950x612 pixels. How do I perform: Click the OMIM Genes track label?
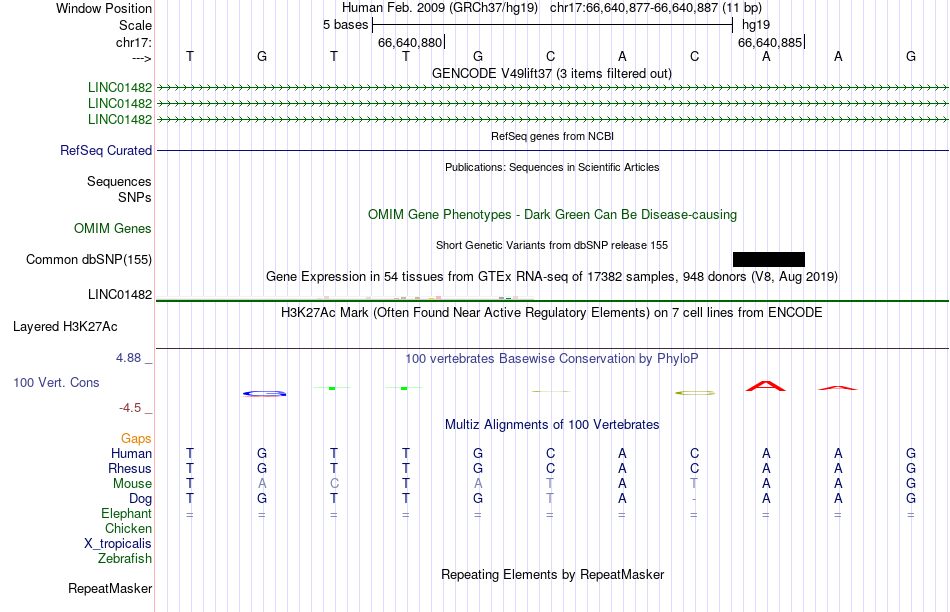pos(113,228)
